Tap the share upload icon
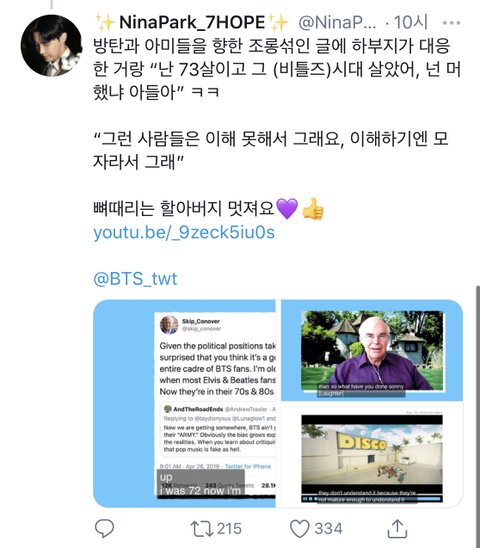The height and width of the screenshot is (548, 480). [397, 528]
